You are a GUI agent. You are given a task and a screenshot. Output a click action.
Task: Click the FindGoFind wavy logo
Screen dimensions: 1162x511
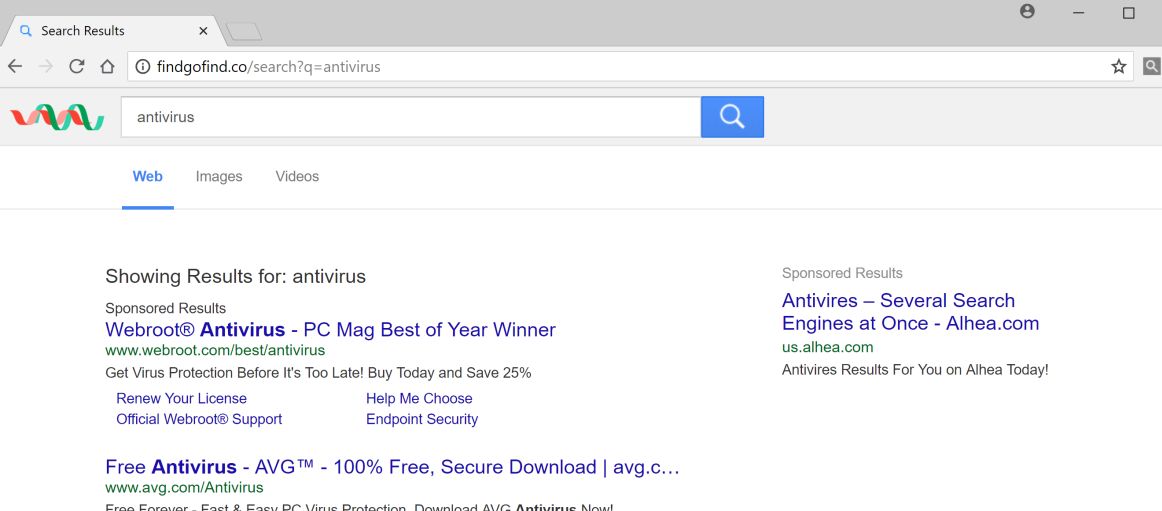[57, 117]
